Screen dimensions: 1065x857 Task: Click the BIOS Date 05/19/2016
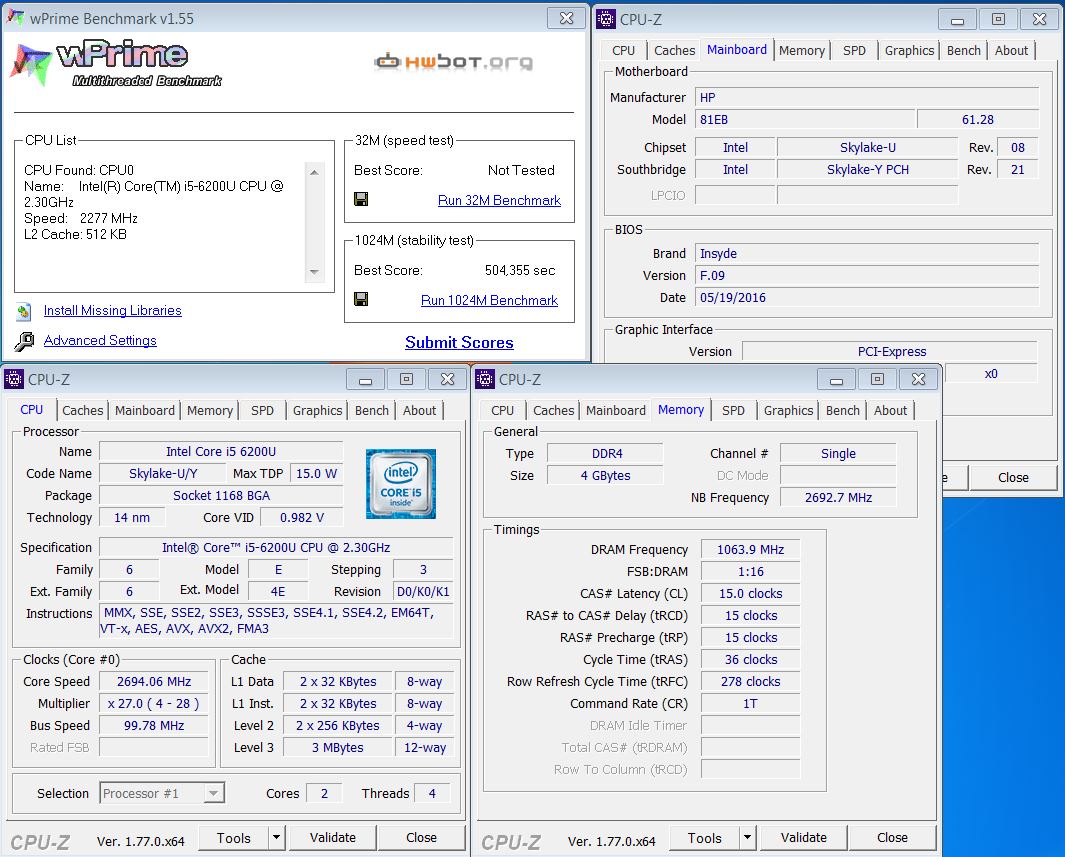tap(867, 297)
